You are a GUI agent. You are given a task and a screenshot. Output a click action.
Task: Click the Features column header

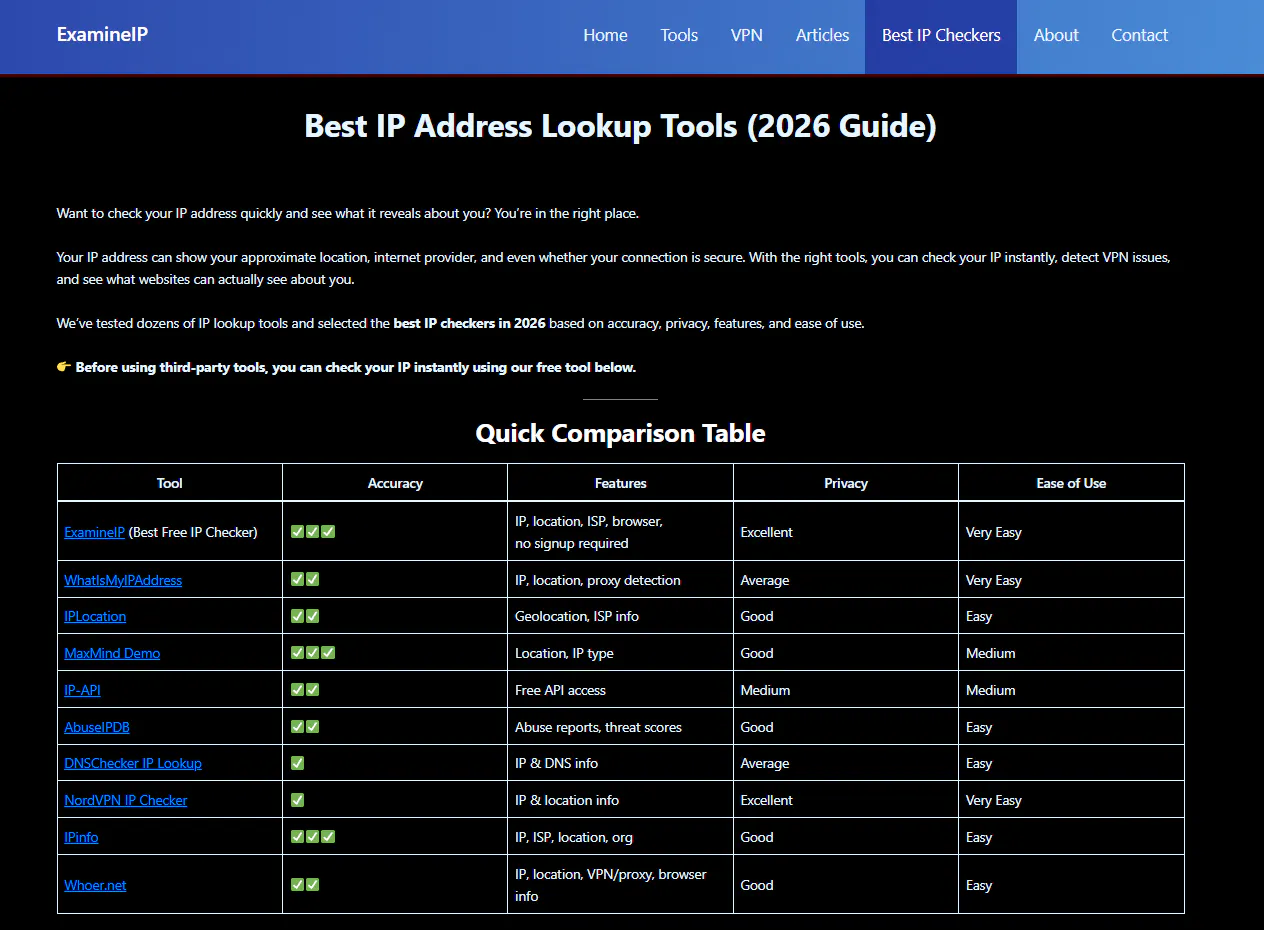(x=620, y=483)
